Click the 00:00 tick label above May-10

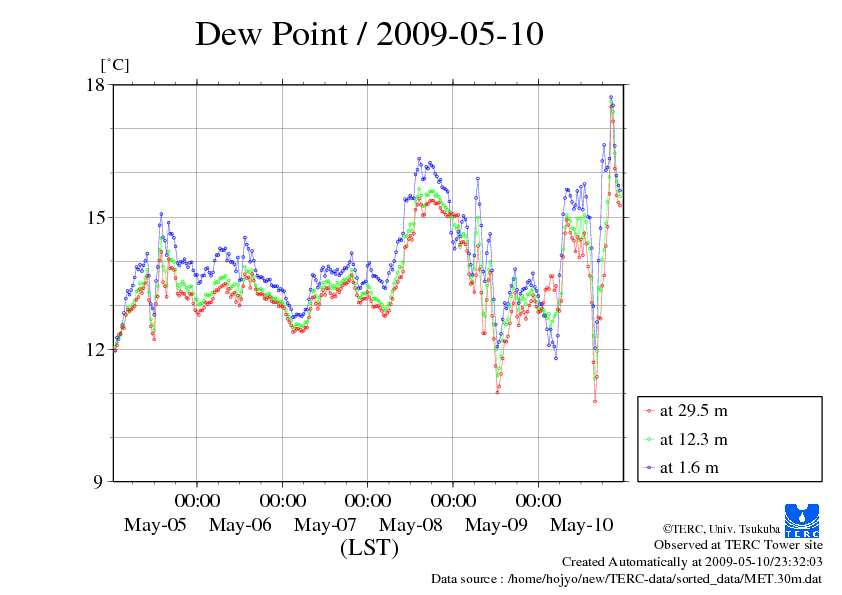[x=539, y=501]
